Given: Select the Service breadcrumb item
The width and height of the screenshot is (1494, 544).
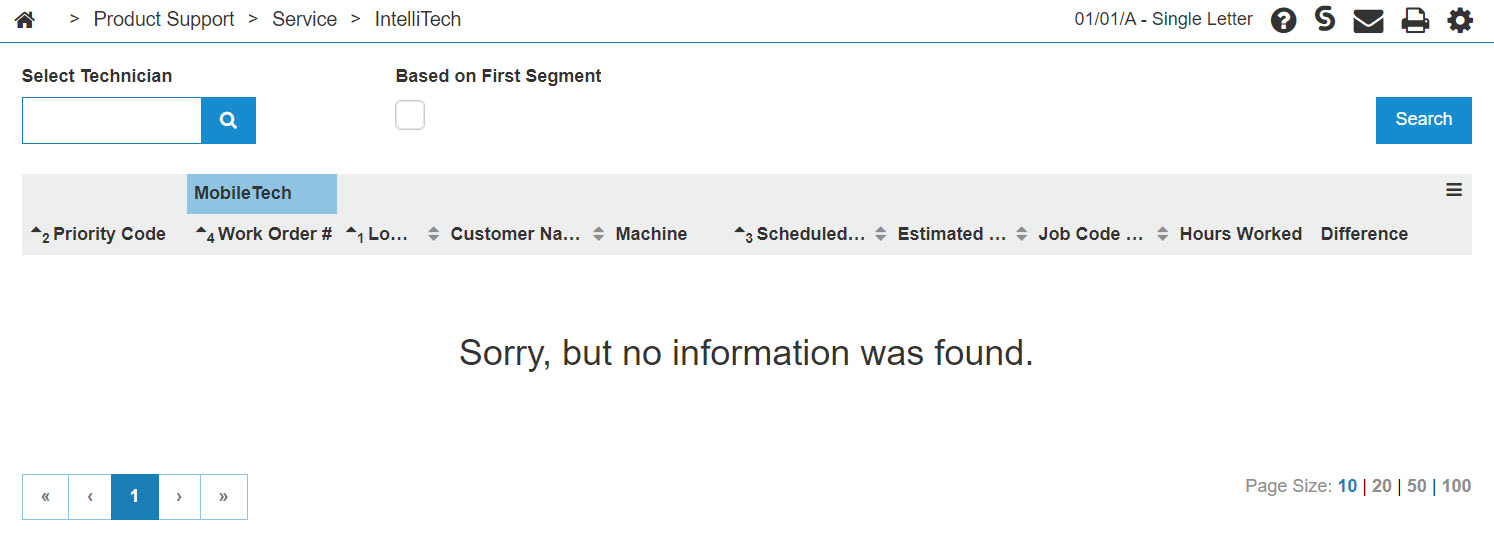Looking at the screenshot, I should 304,19.
